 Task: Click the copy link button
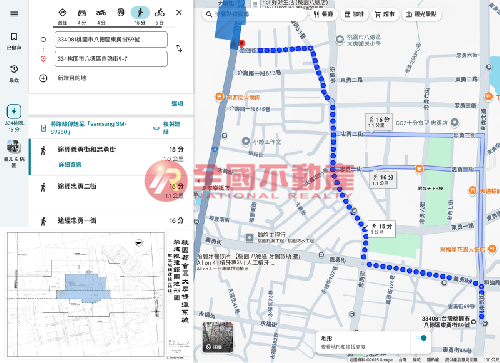(x=166, y=128)
